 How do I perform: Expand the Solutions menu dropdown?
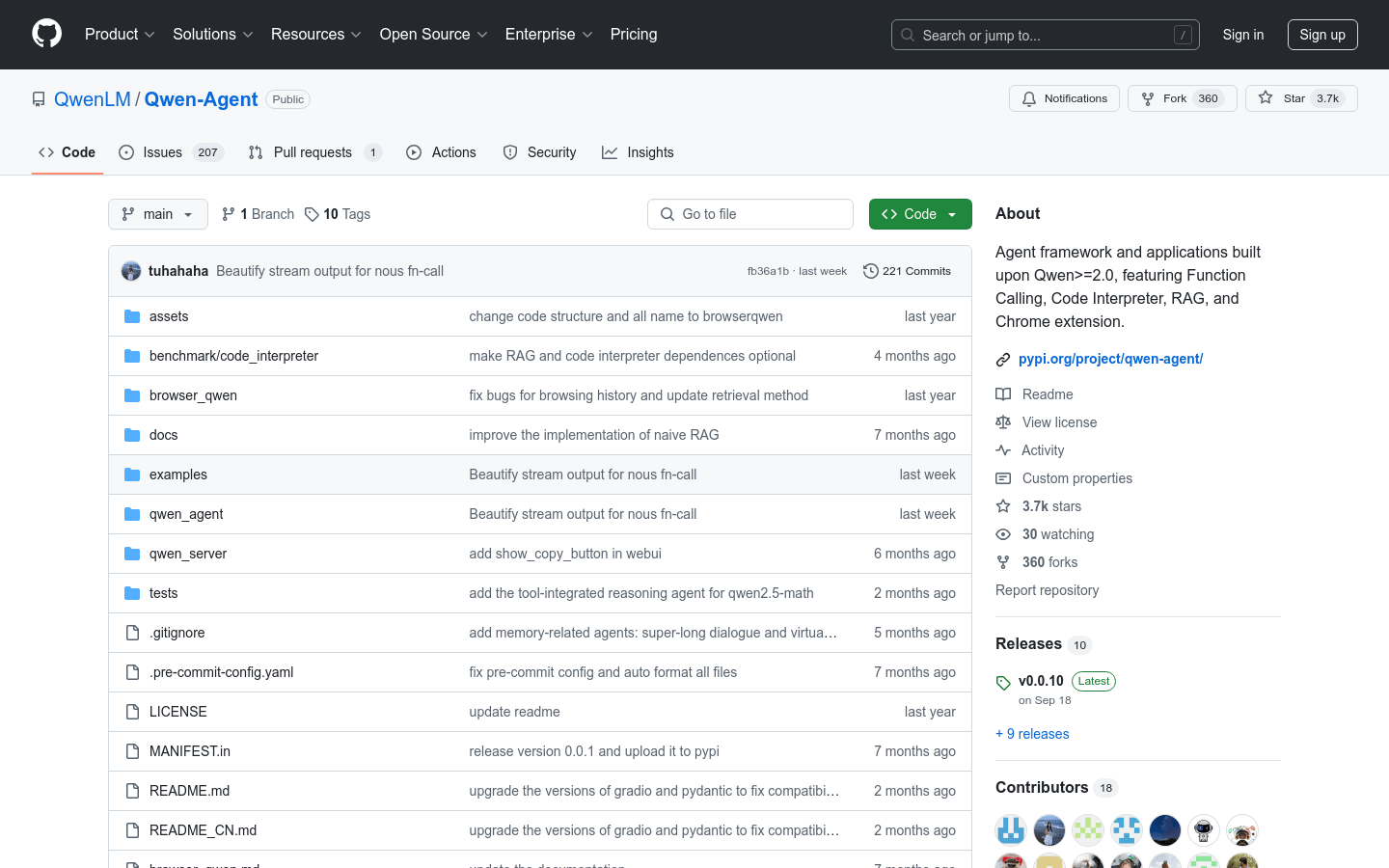213,34
